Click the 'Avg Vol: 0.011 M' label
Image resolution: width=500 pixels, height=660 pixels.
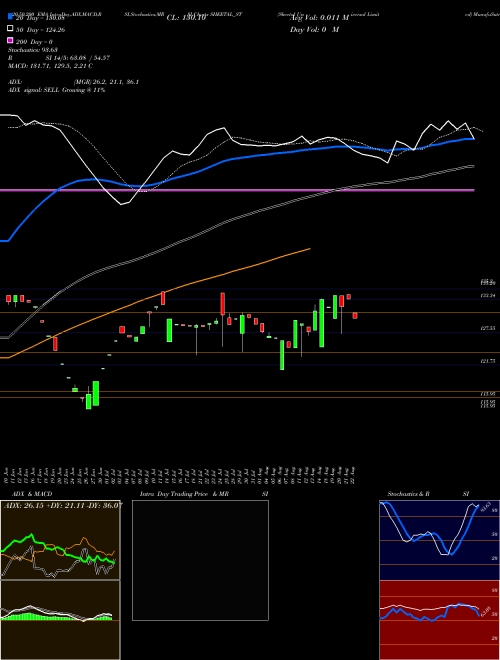point(319,18)
